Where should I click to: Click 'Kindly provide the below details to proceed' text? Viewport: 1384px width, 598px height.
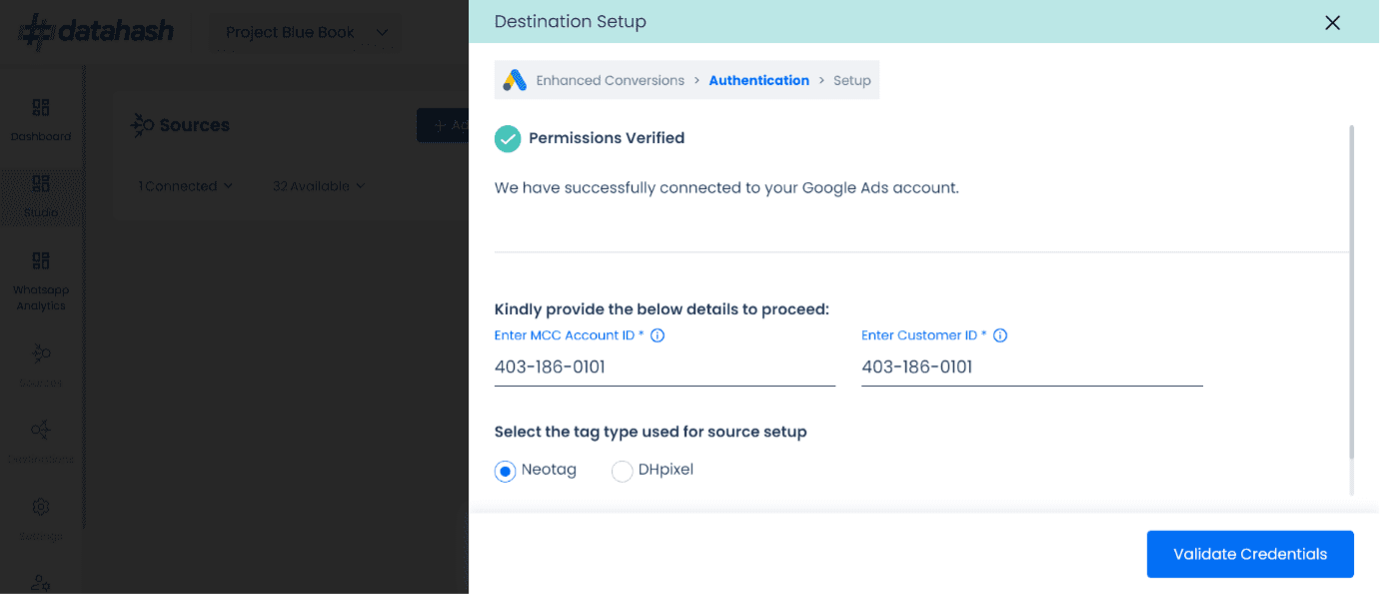pyautogui.click(x=662, y=310)
